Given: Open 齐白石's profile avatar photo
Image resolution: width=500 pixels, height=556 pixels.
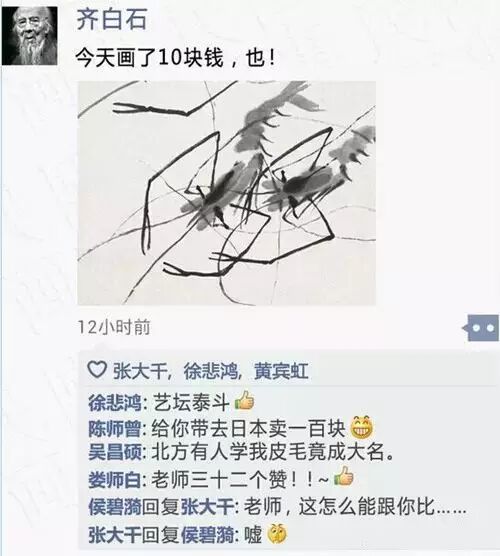Looking at the screenshot, I should click(x=30, y=36).
